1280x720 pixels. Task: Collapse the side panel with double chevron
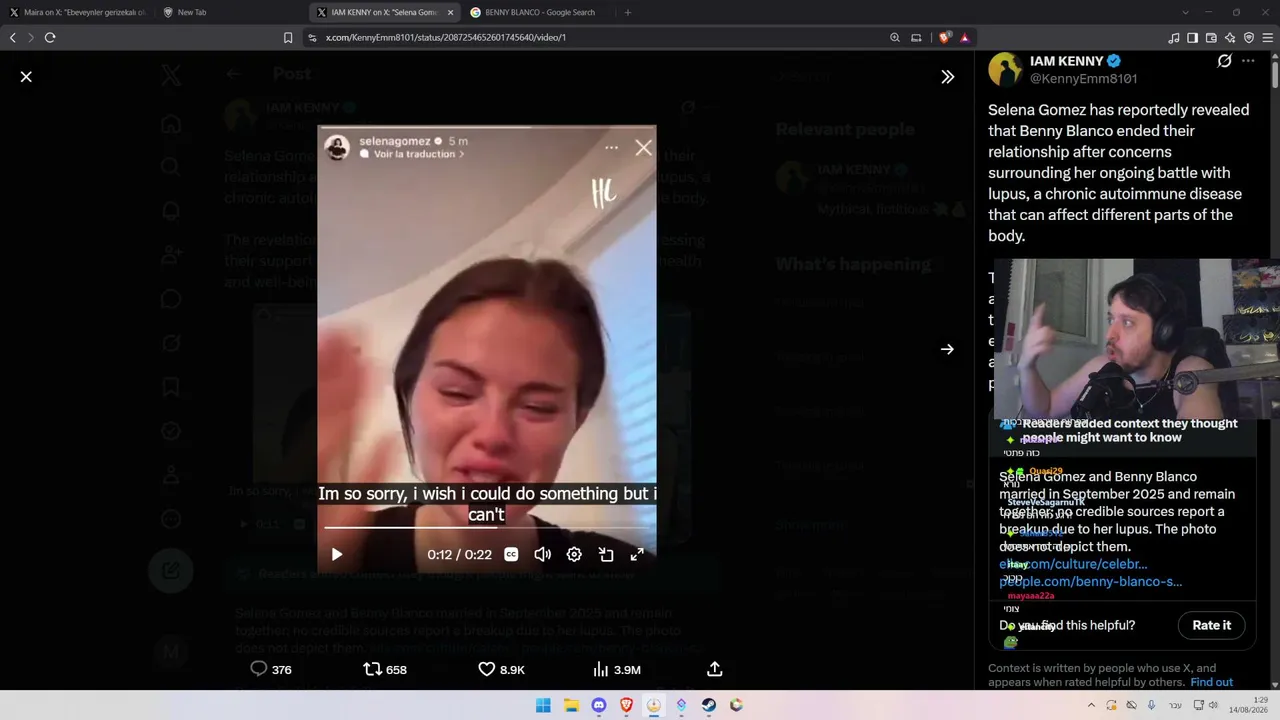(948, 77)
